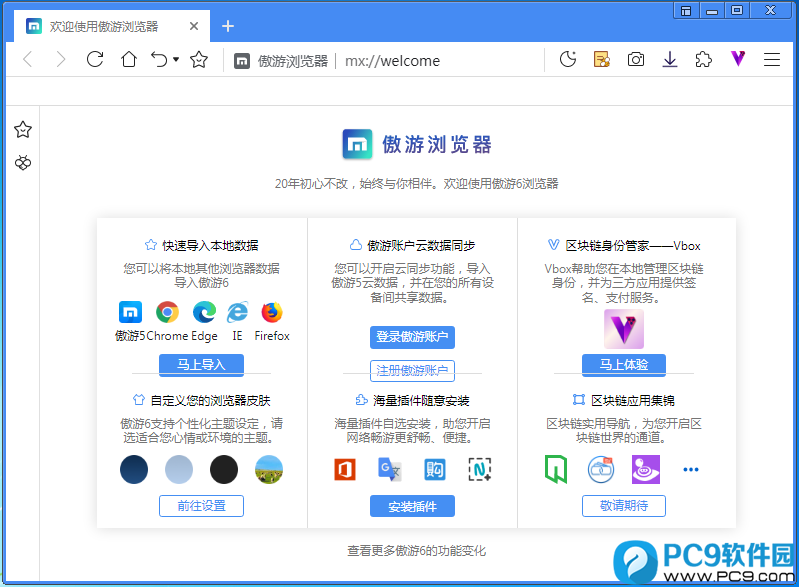This screenshot has height=587, width=799.
Task: Go back with the back arrow
Action: (x=28, y=60)
